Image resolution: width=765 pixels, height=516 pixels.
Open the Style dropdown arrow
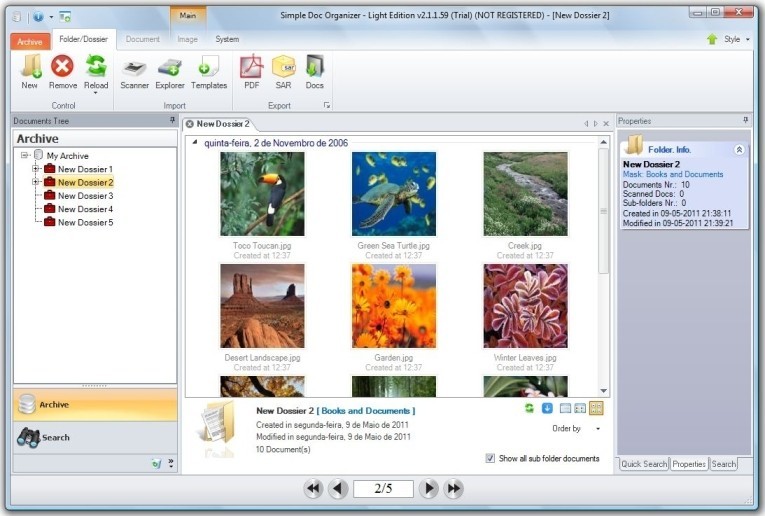[748, 40]
